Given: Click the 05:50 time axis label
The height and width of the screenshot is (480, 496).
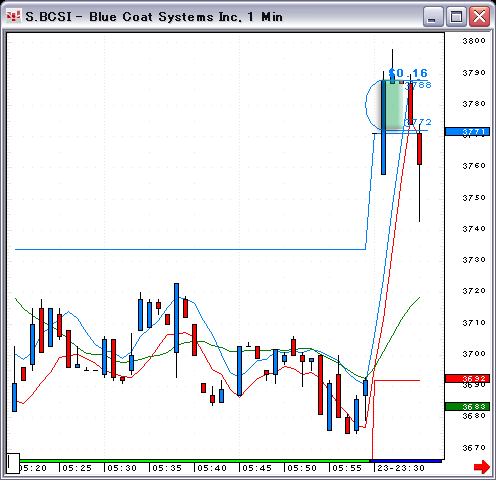Looking at the screenshot, I should point(302,468).
